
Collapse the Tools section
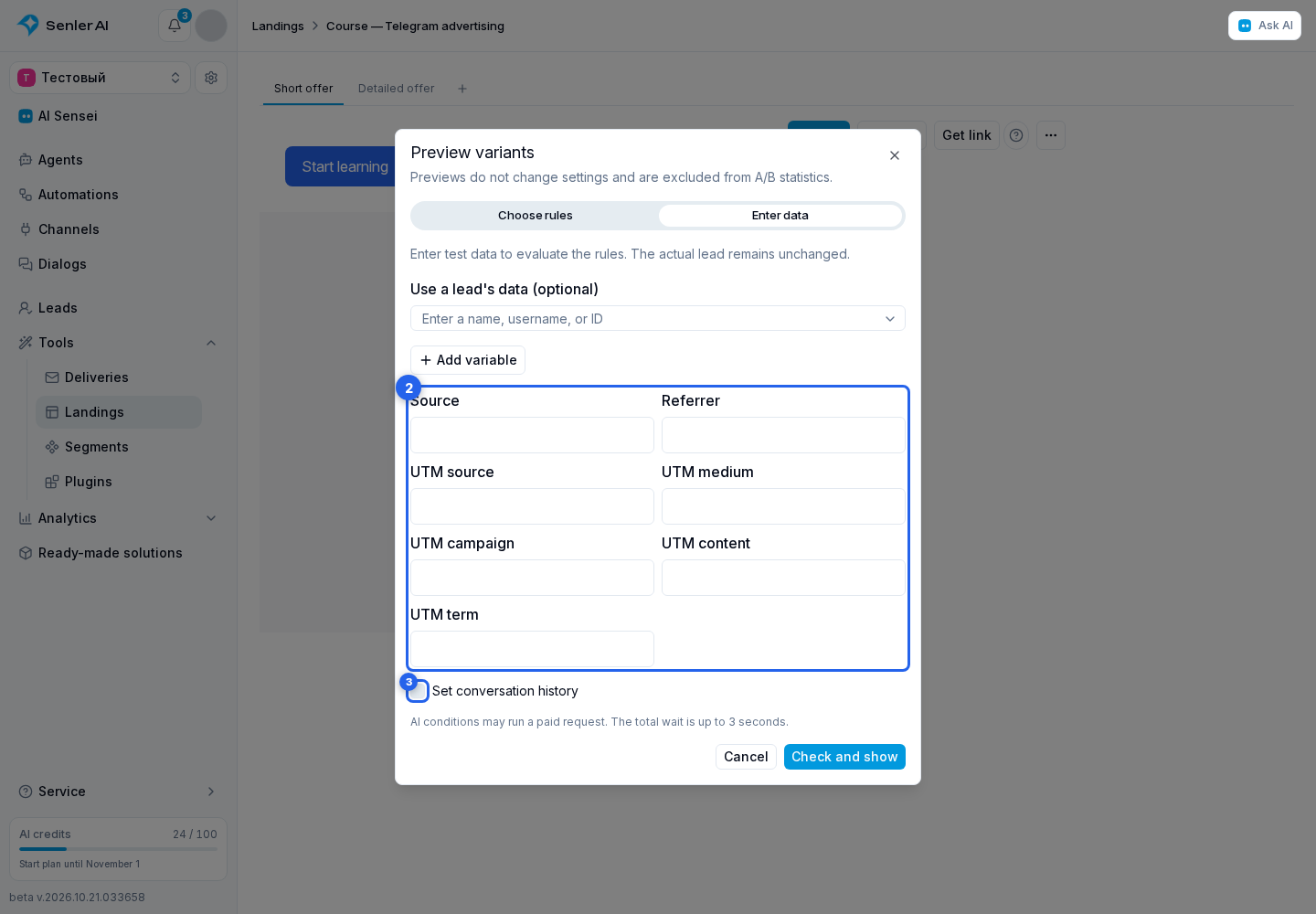pyautogui.click(x=119, y=343)
